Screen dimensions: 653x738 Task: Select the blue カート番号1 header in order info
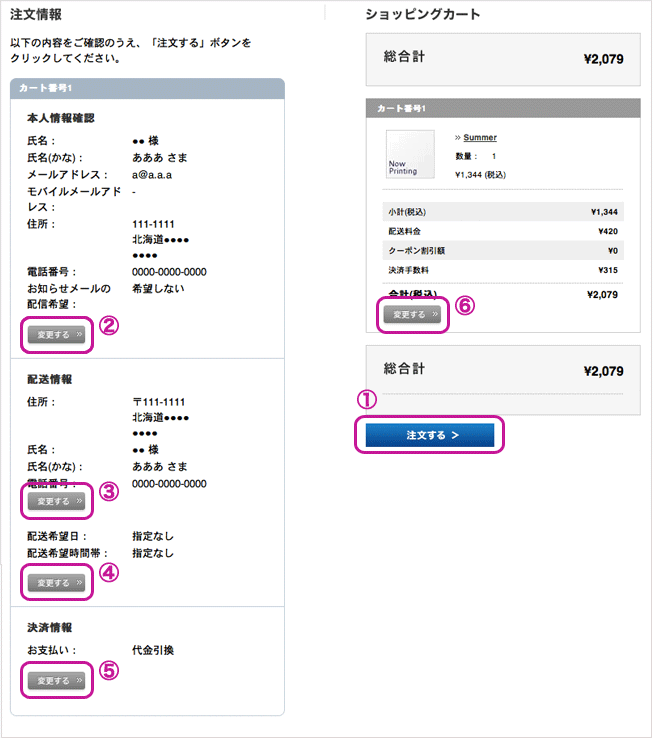[x=147, y=88]
